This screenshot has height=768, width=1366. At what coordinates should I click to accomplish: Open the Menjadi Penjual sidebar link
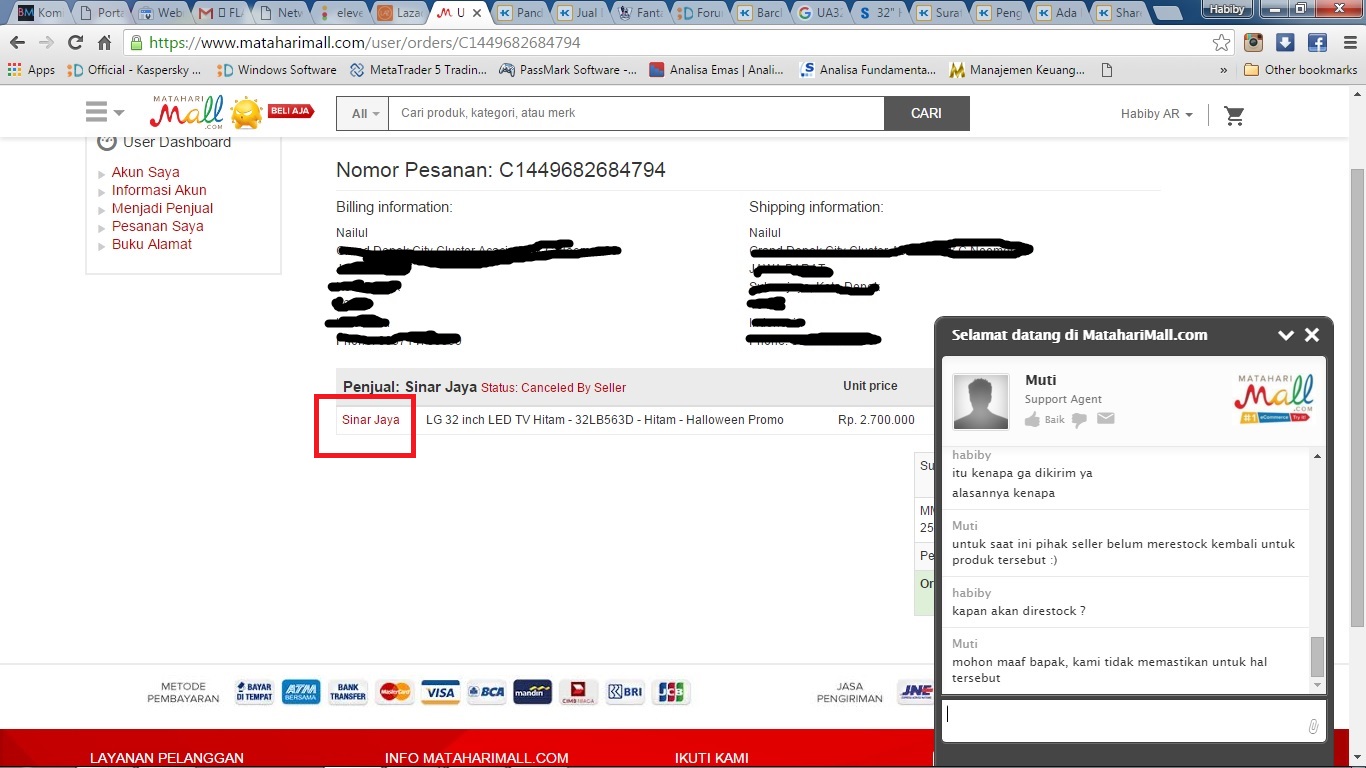(162, 208)
